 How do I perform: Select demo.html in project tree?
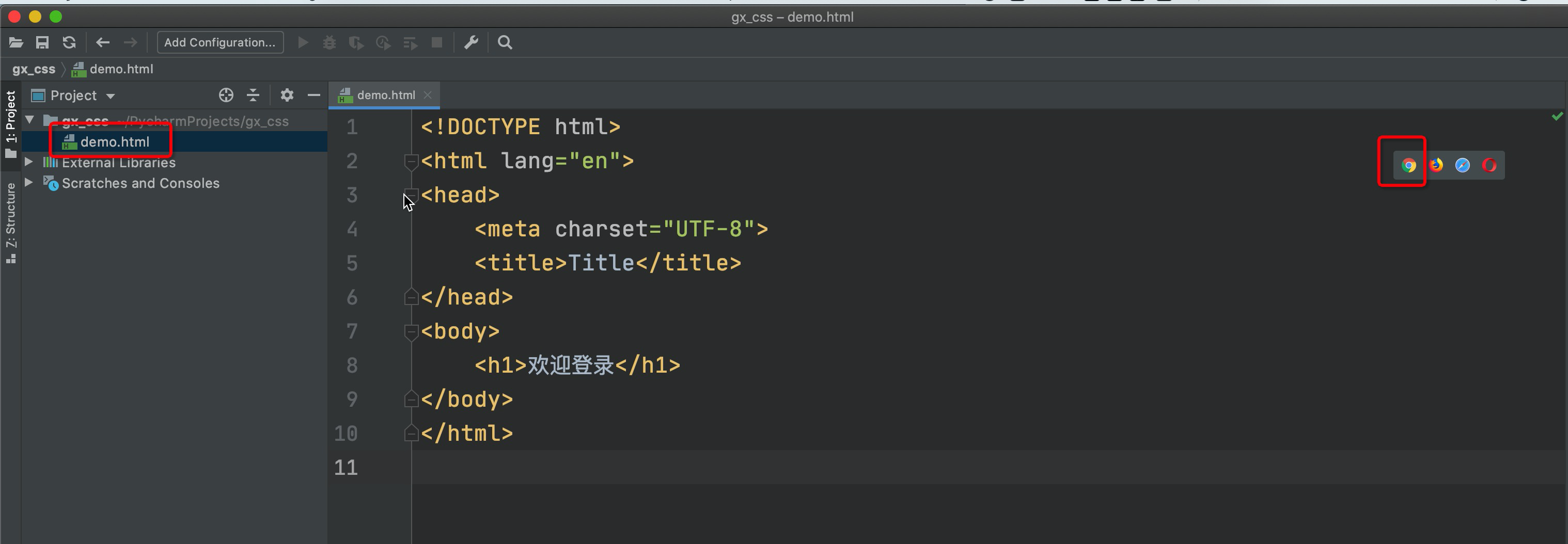point(115,142)
